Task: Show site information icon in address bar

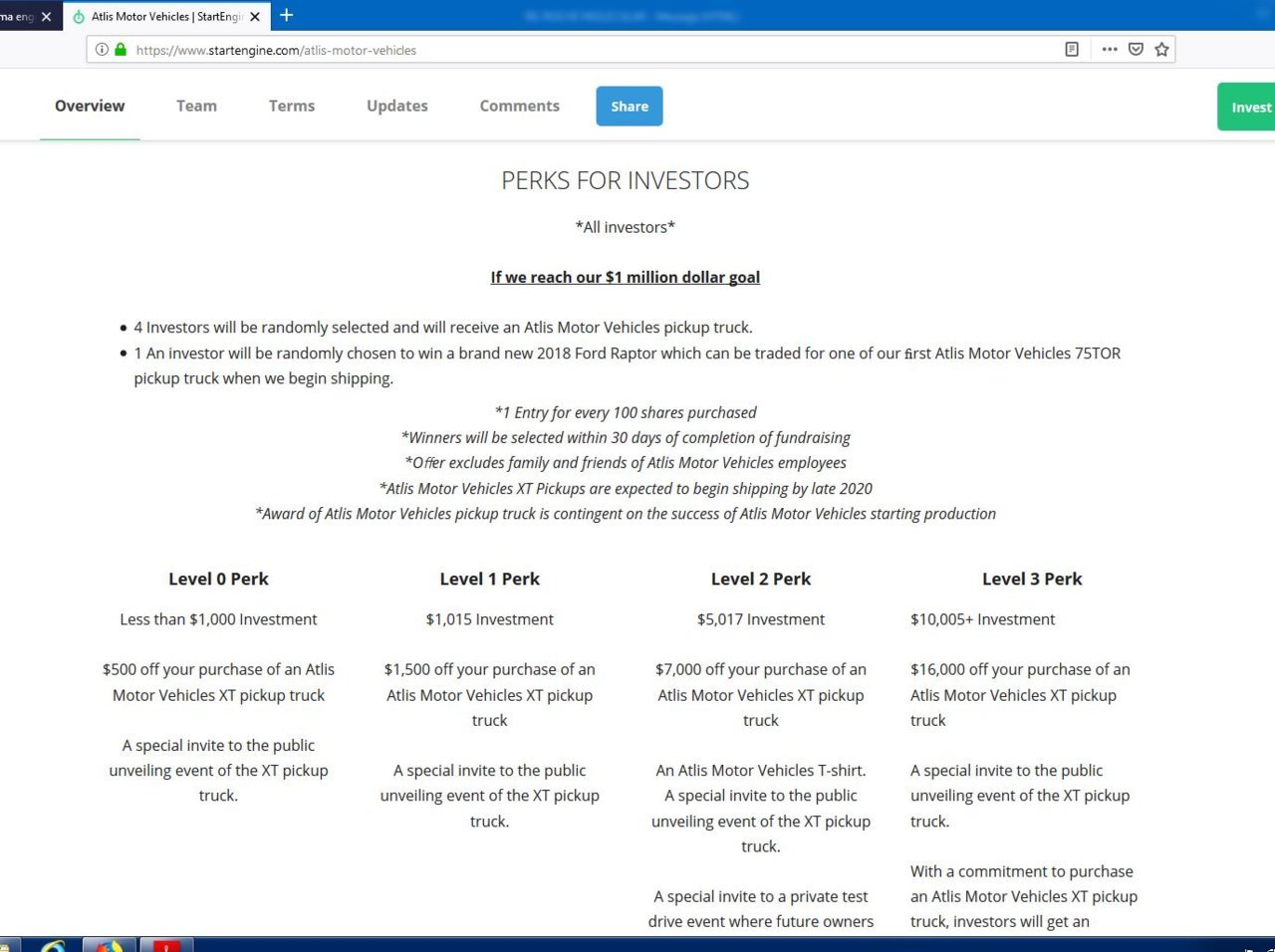Action: (102, 49)
